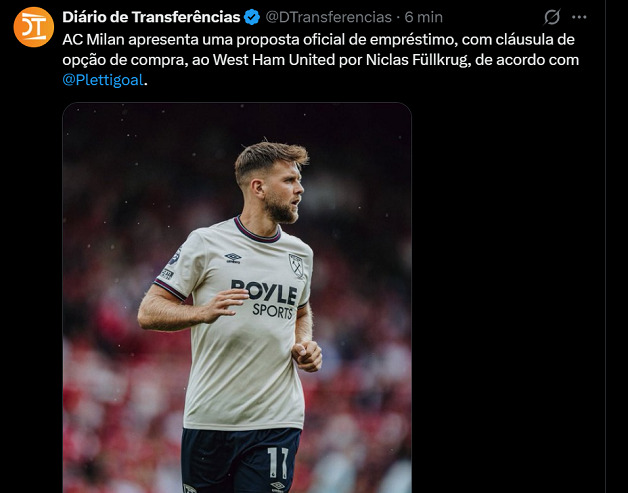Click the BOYLE Sports sponsor logo on shirt
The height and width of the screenshot is (493, 628).
click(x=264, y=299)
